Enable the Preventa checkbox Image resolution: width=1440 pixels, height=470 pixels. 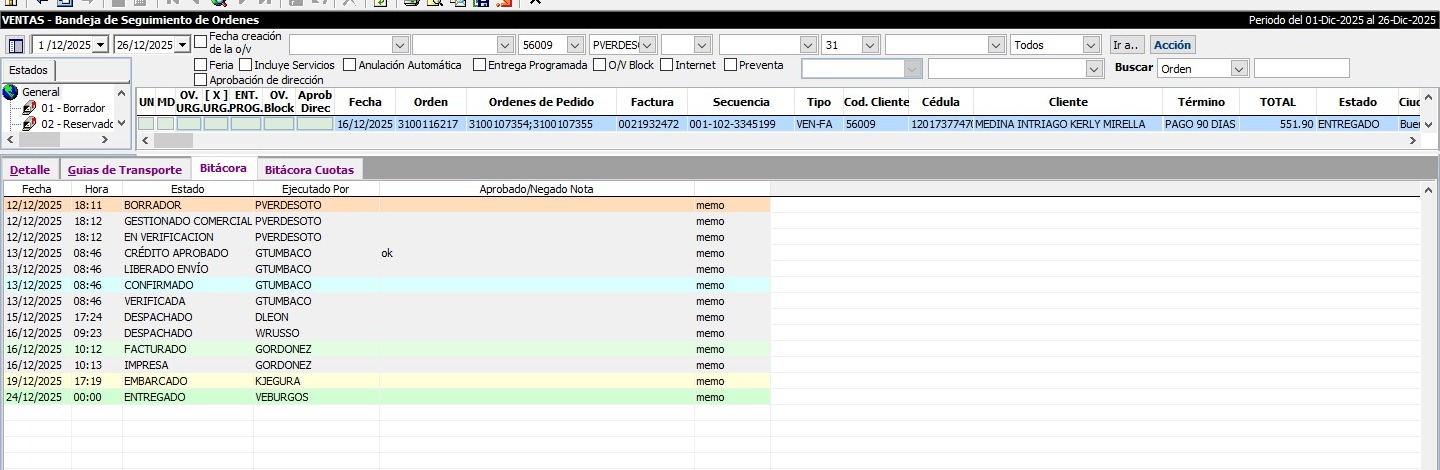coord(730,65)
